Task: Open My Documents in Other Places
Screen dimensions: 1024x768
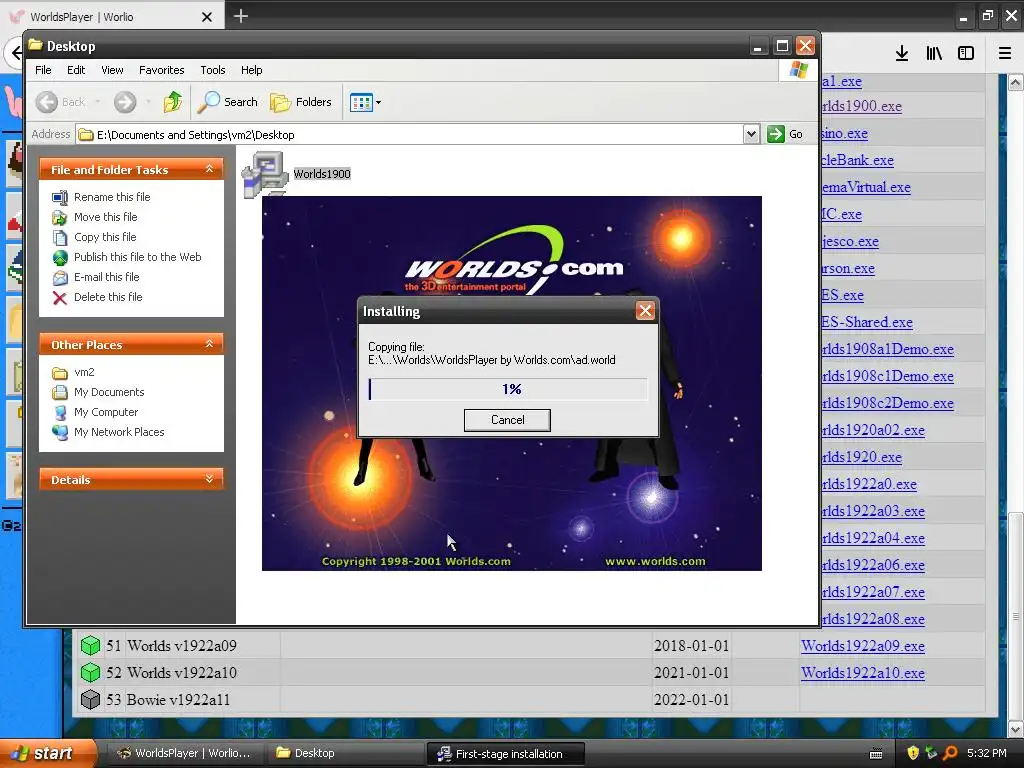Action: click(x=109, y=392)
